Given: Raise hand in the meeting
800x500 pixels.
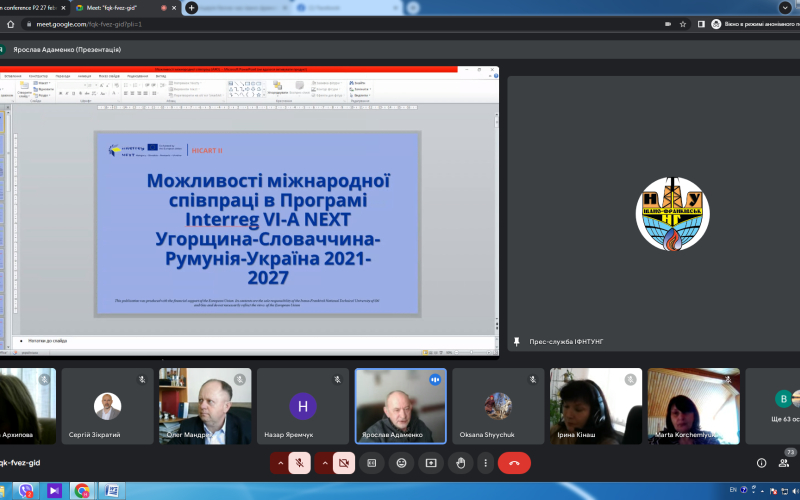Looking at the screenshot, I should [461, 463].
